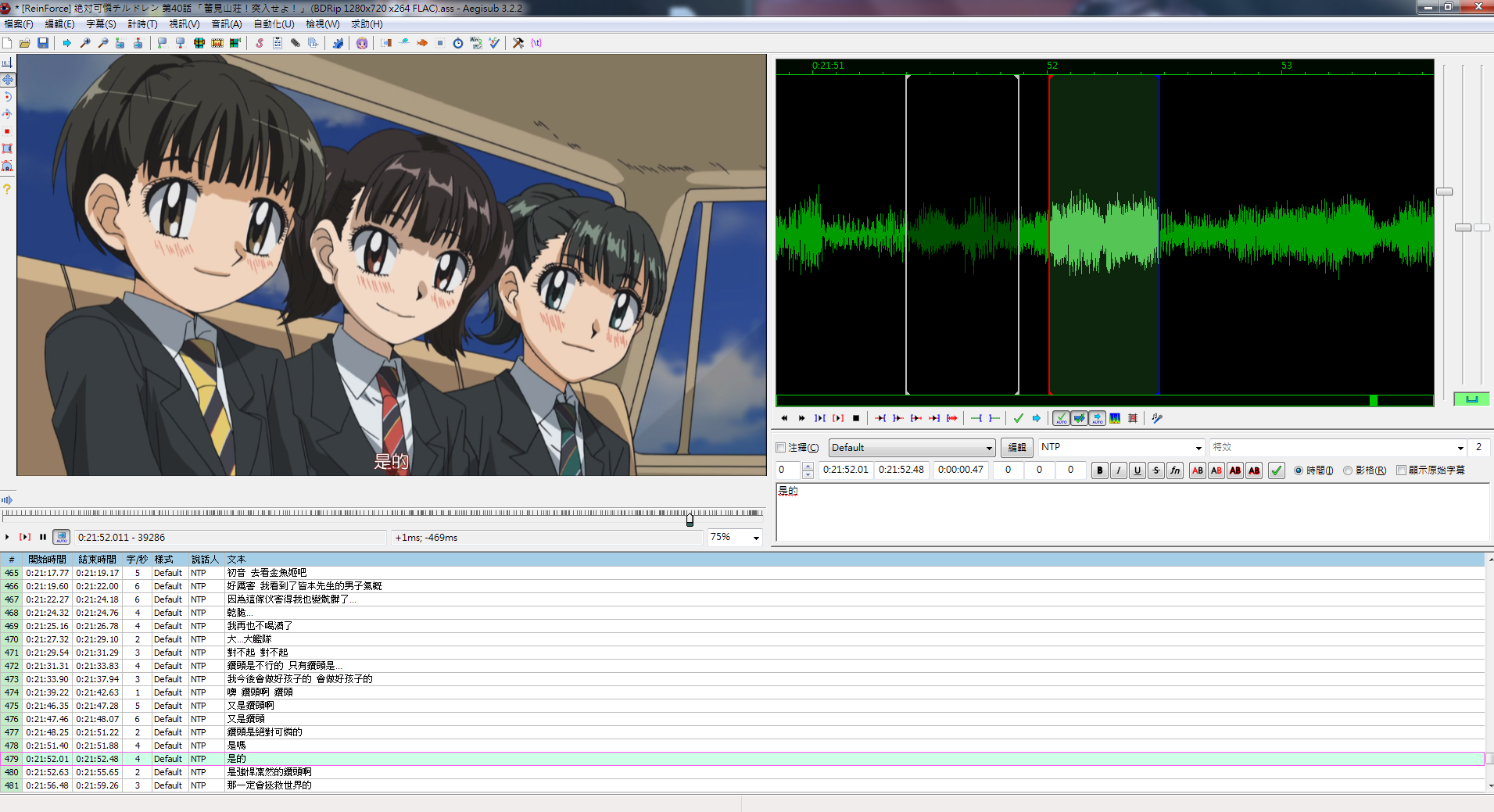Apply bold with the B button

pos(1100,470)
